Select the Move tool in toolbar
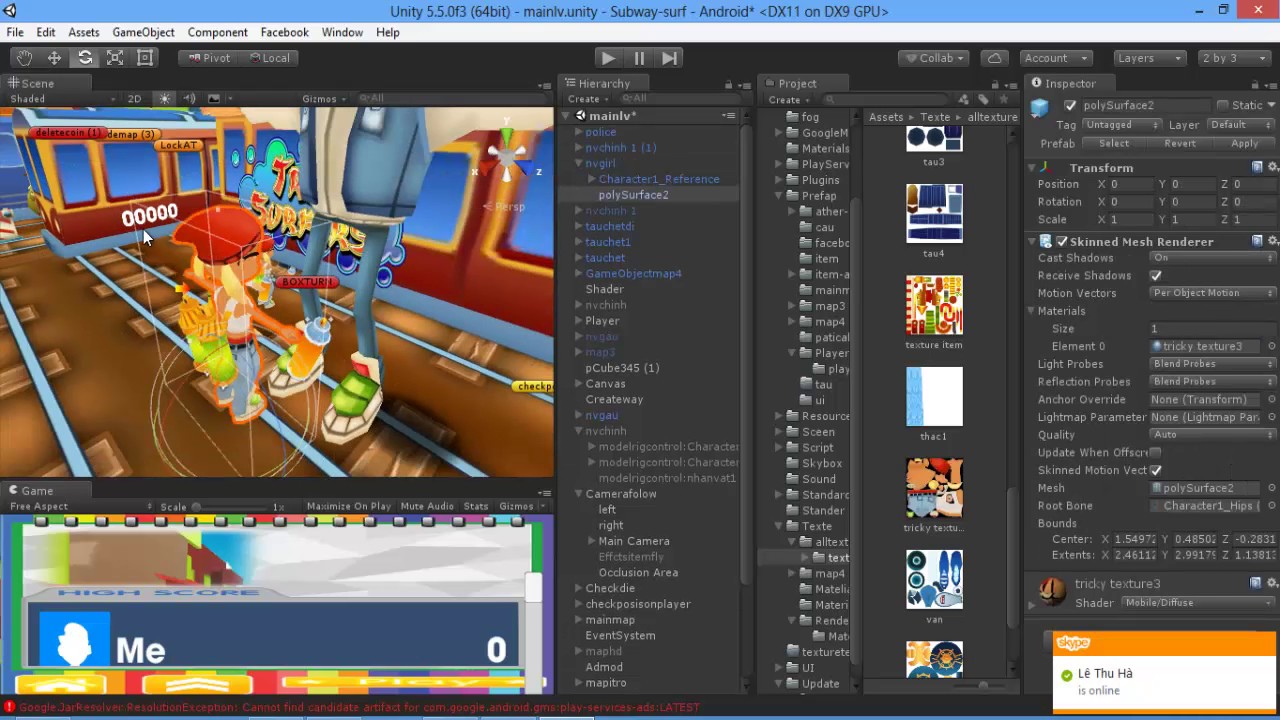The image size is (1280, 720). 54,58
